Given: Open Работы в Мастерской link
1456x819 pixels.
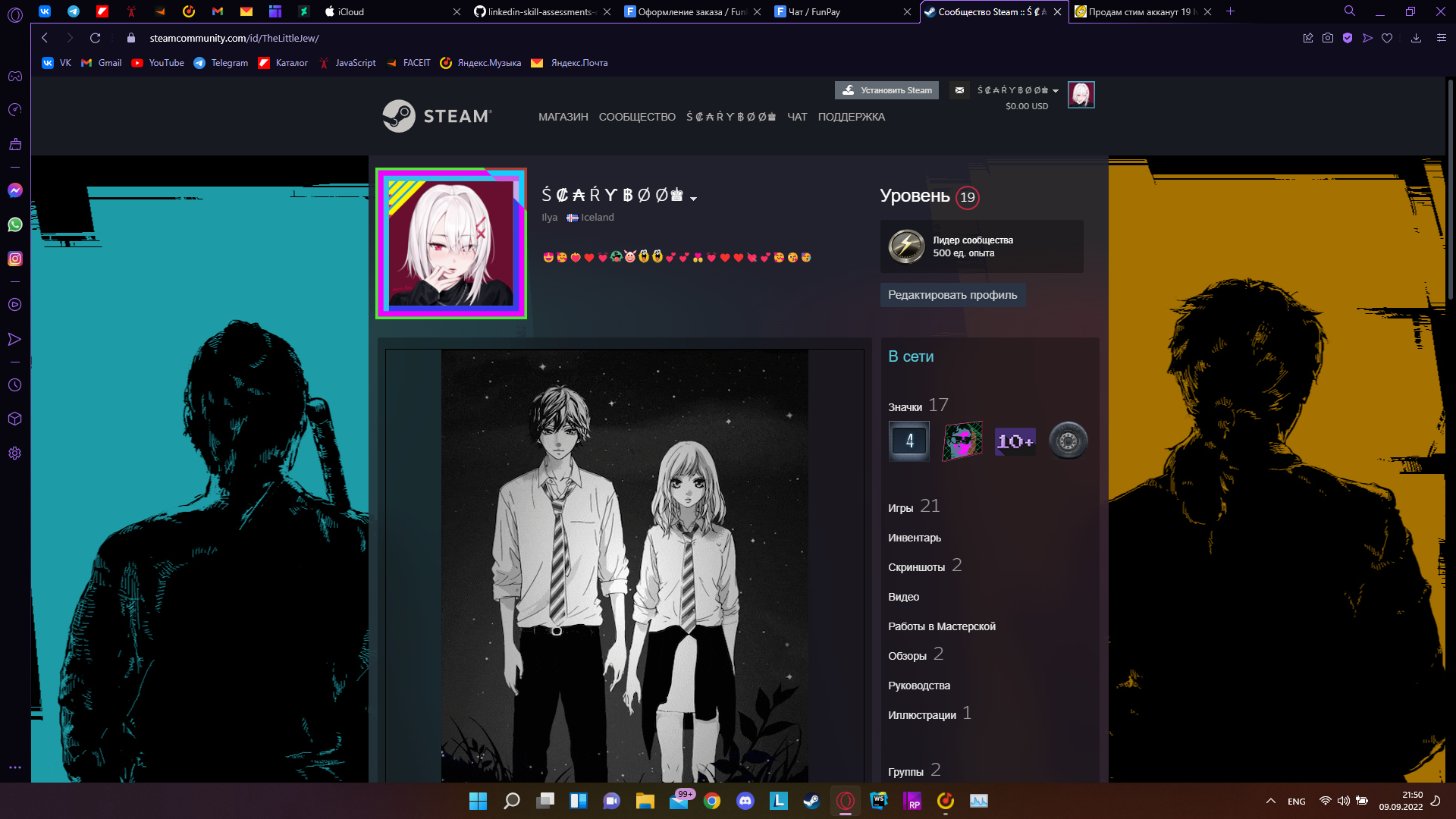Looking at the screenshot, I should point(941,626).
